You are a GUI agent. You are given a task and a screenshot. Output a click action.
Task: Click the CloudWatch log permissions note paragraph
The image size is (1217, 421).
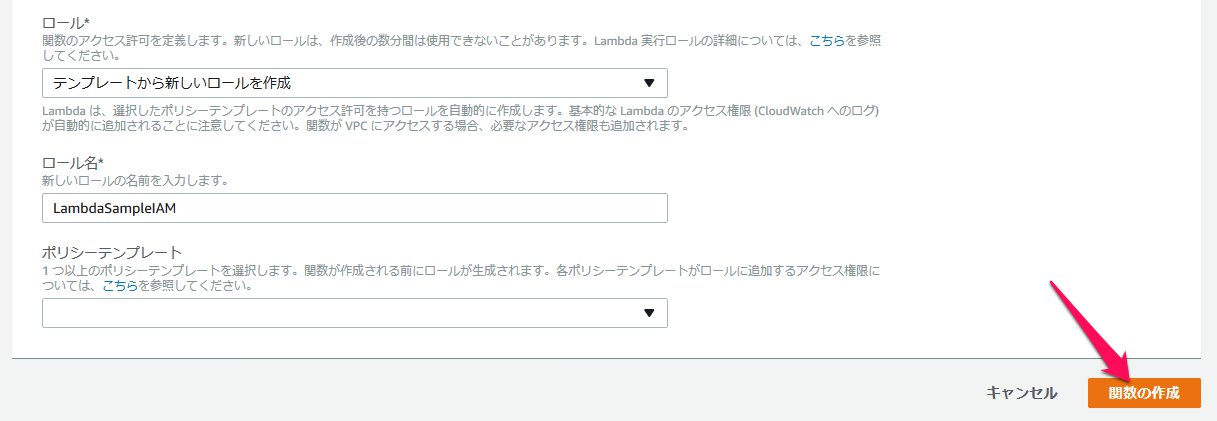[460, 110]
